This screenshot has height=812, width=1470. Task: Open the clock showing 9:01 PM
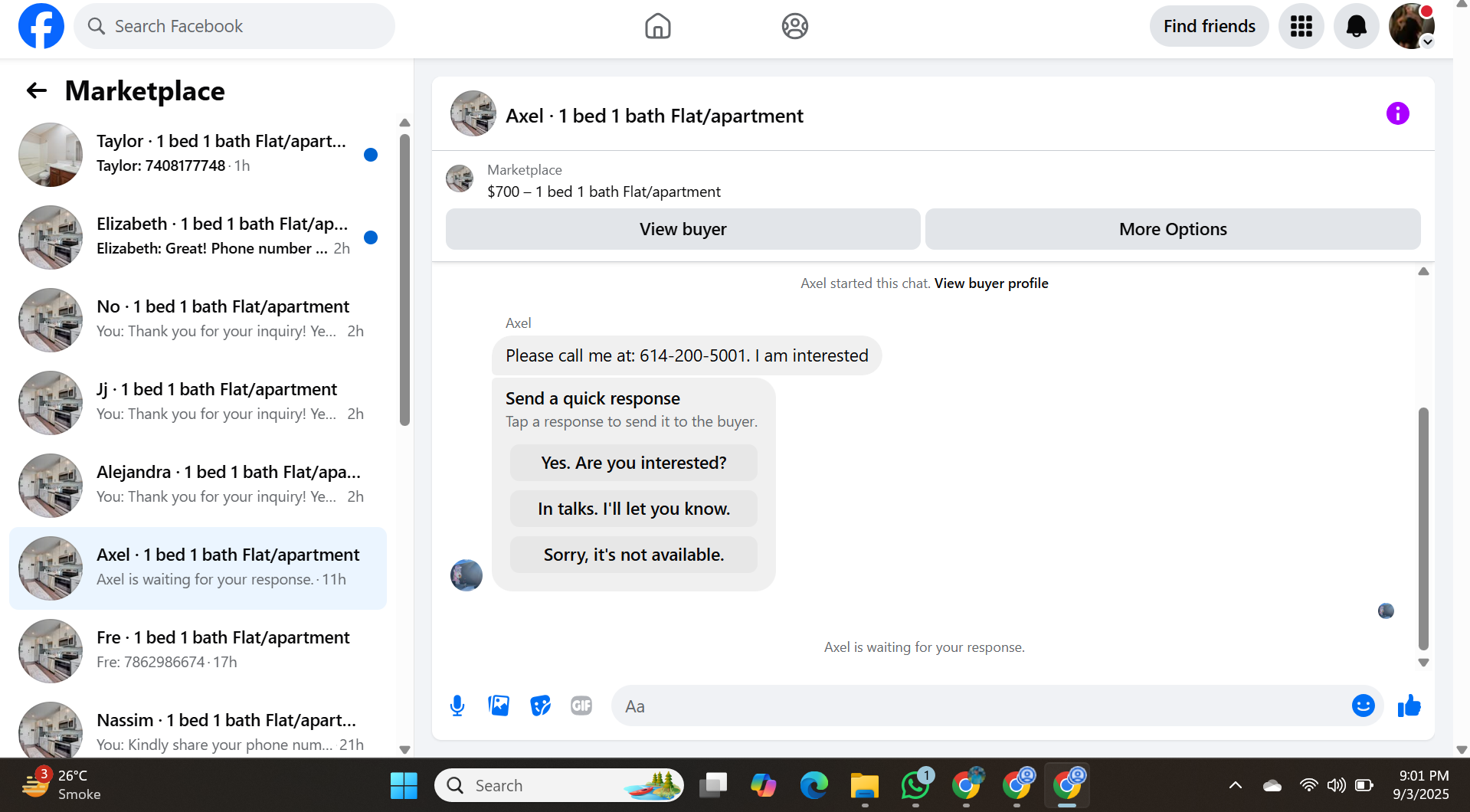coord(1423,785)
